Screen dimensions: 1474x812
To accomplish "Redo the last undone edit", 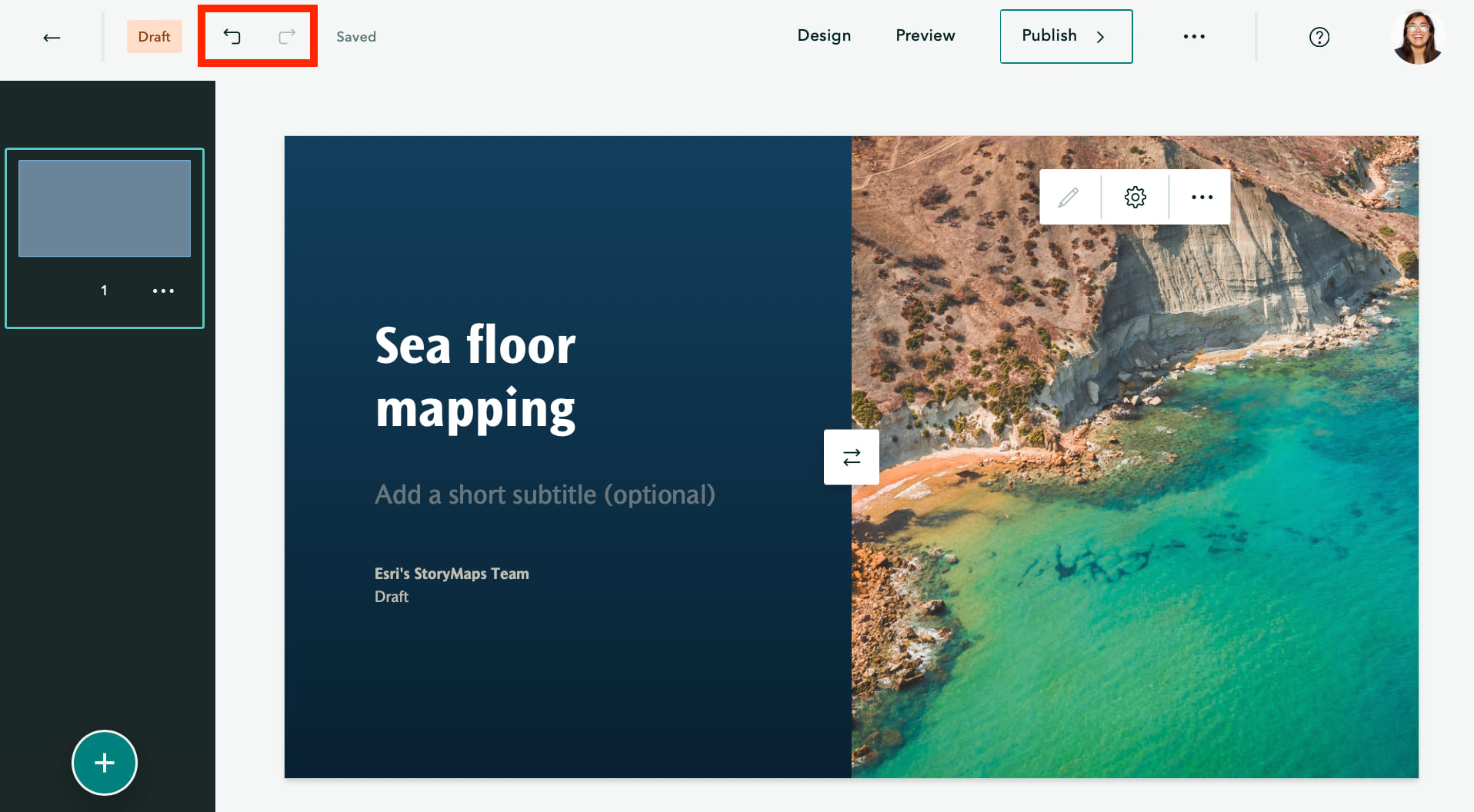I will point(287,36).
